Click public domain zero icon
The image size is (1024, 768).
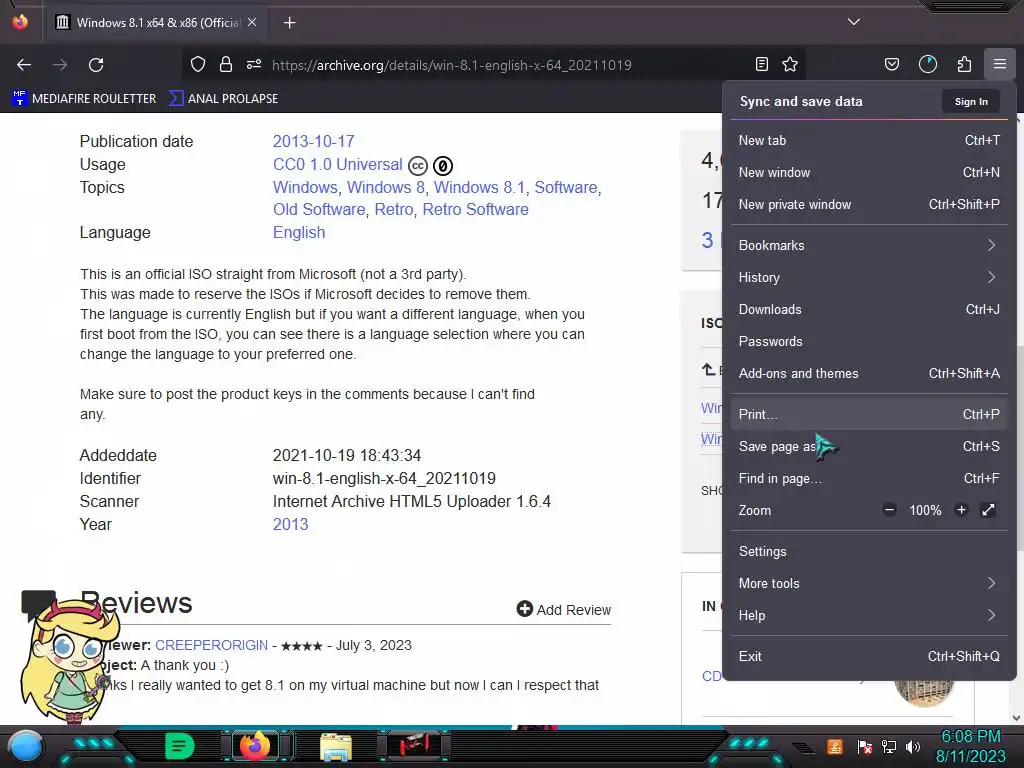443,166
